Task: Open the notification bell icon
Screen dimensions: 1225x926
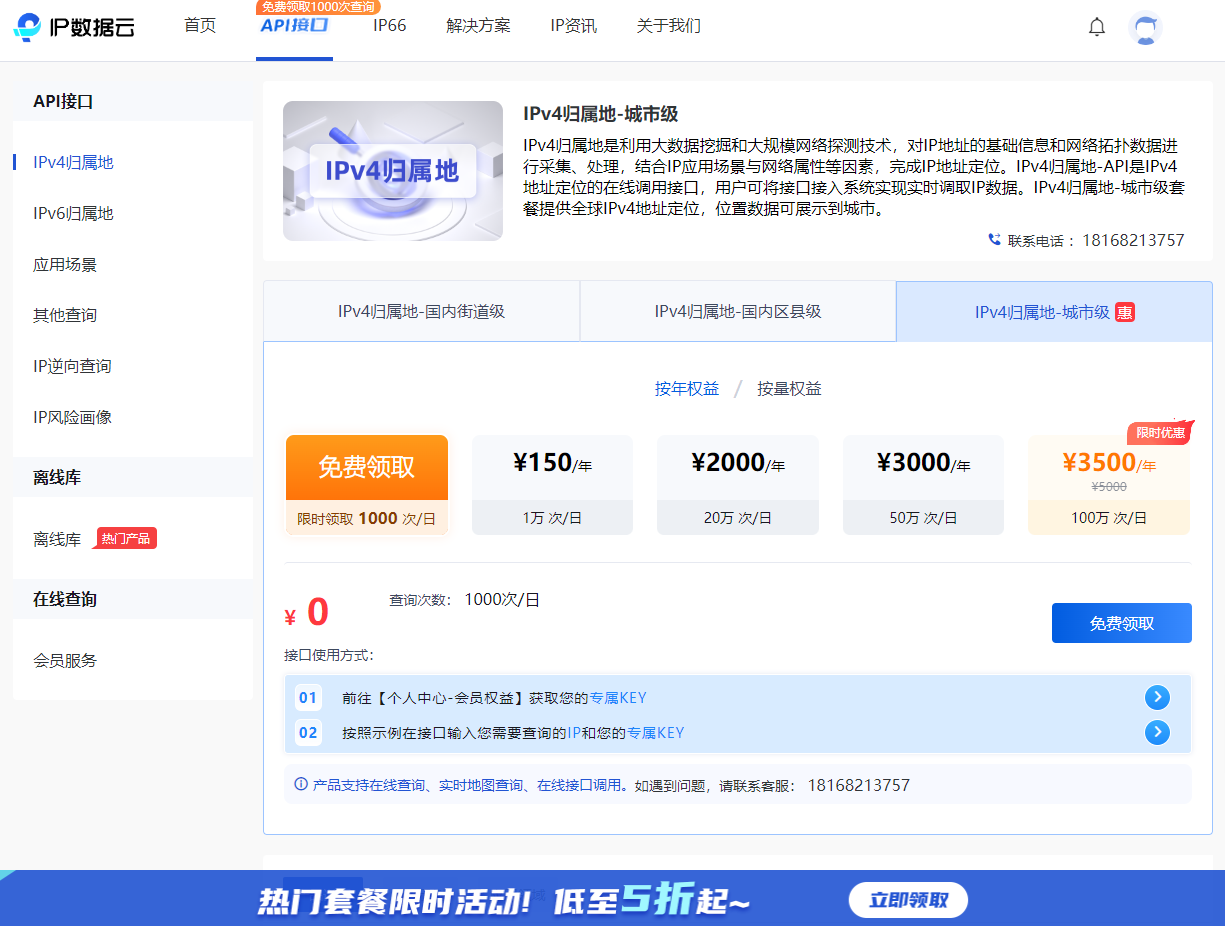Action: coord(1097,27)
